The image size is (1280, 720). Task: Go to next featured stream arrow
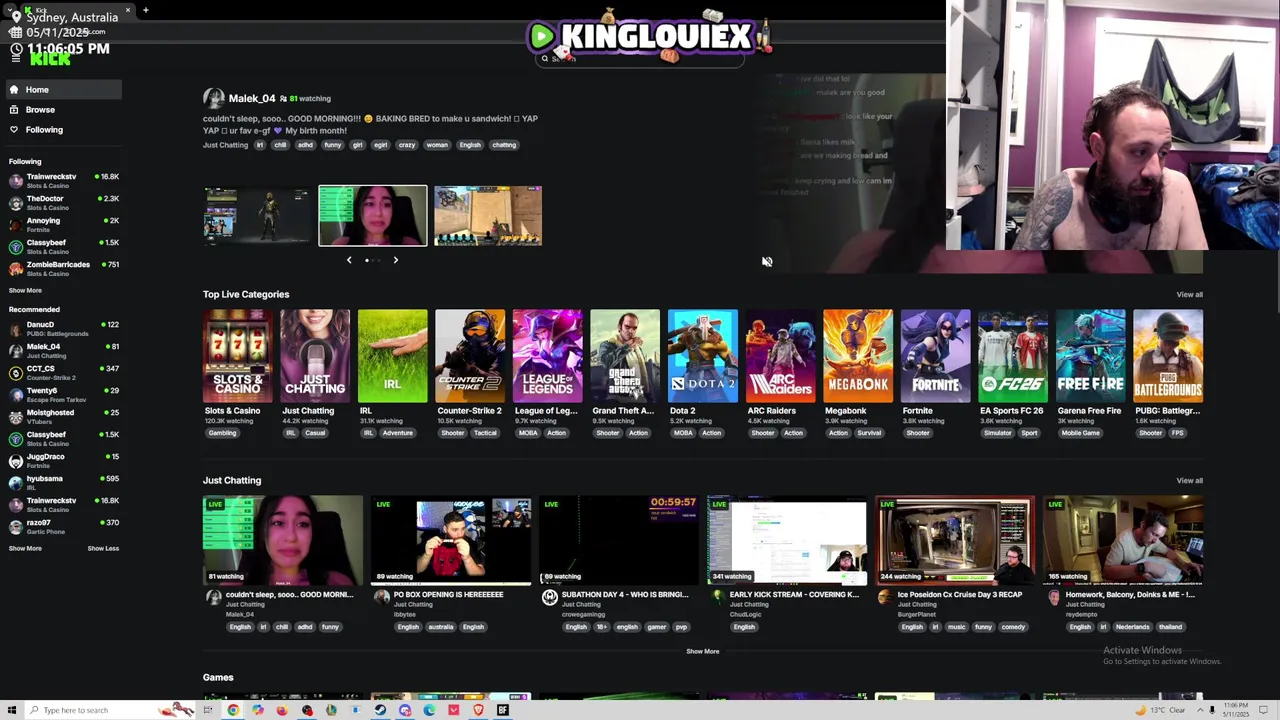point(395,260)
